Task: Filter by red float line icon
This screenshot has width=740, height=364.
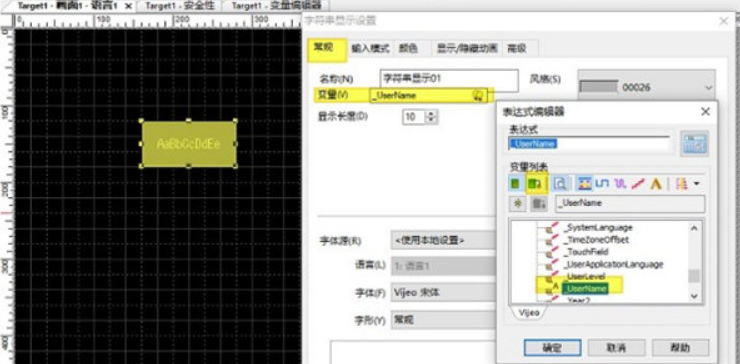Action: [638, 184]
